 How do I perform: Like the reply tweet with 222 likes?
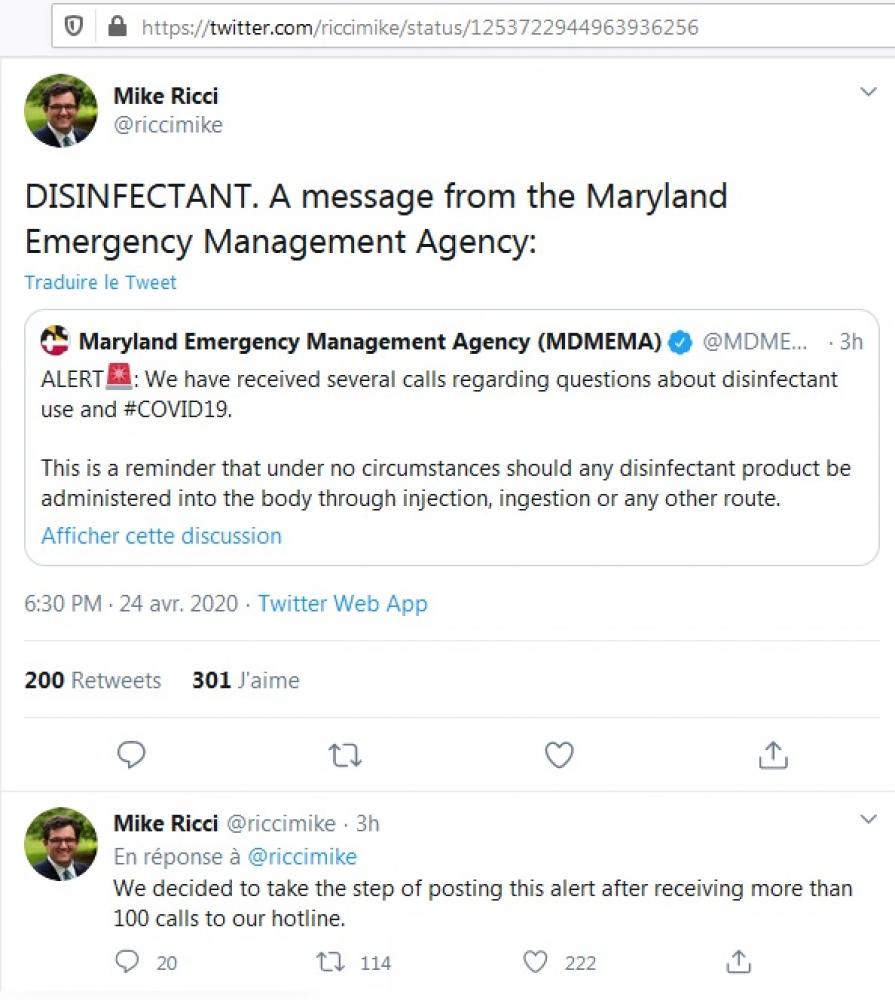tap(535, 962)
